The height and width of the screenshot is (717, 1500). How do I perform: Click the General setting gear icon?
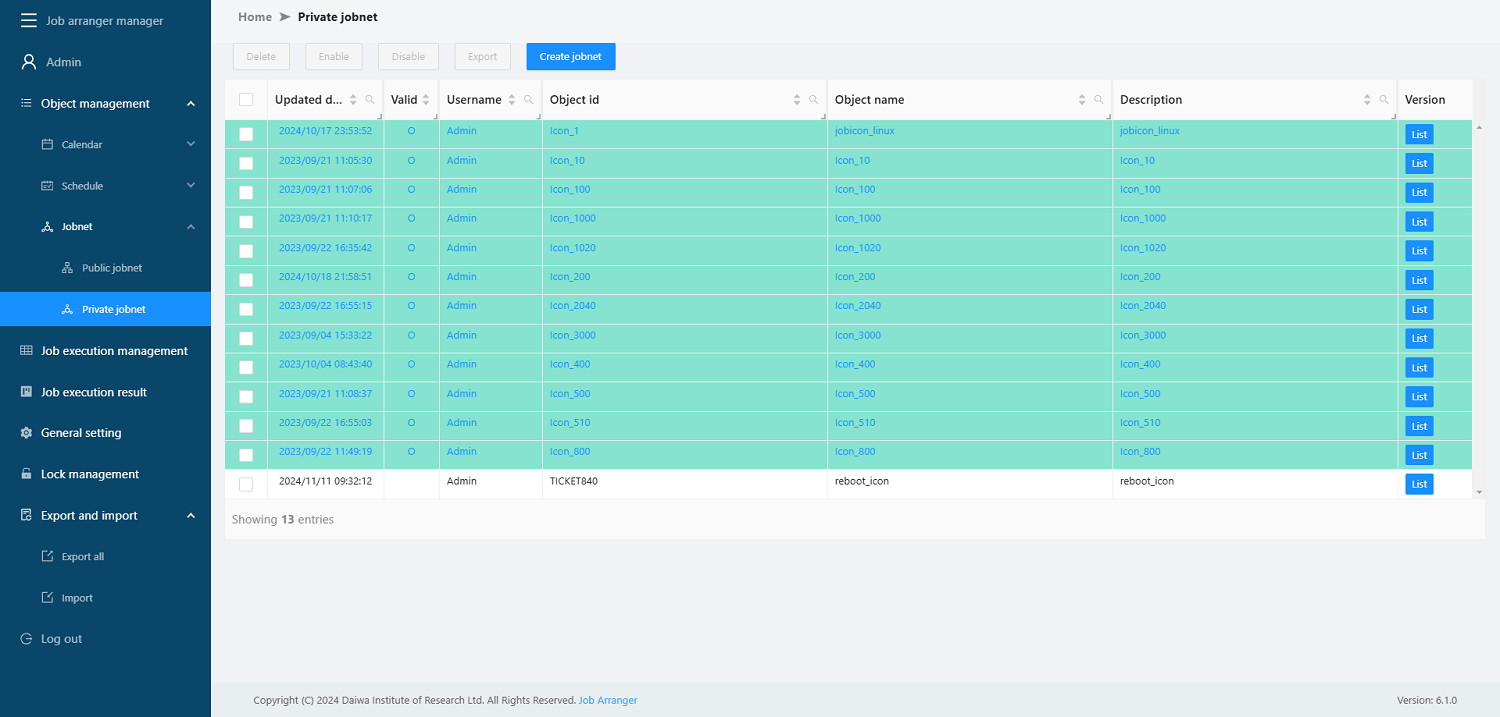26,433
